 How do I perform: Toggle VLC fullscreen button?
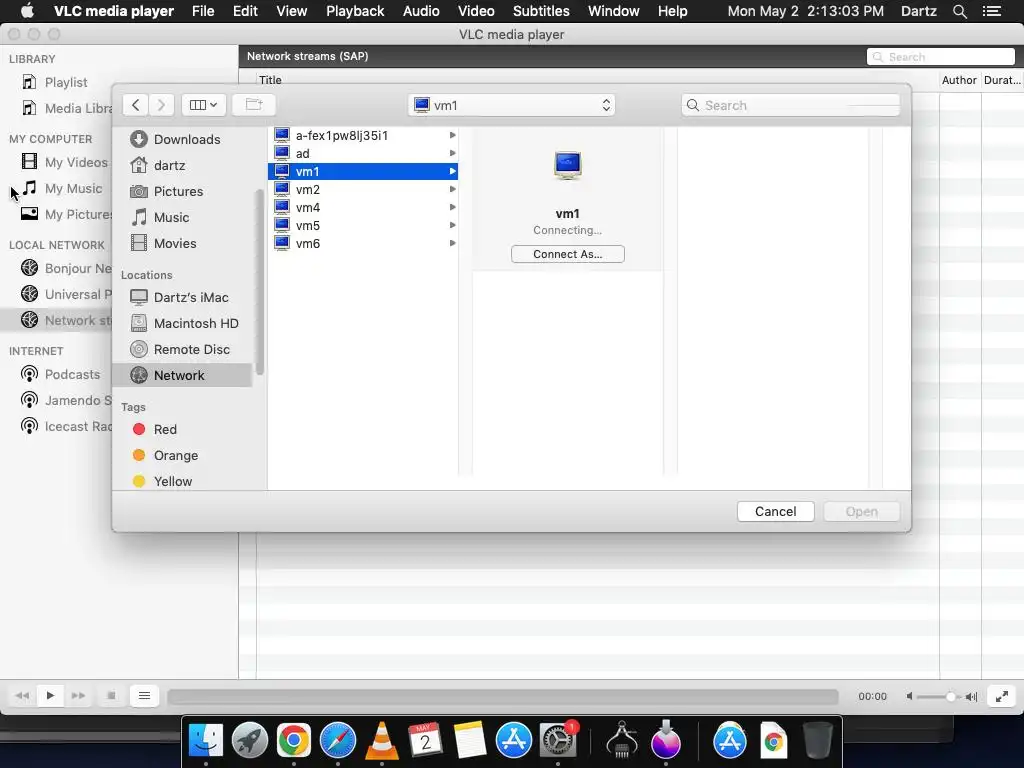point(1002,696)
